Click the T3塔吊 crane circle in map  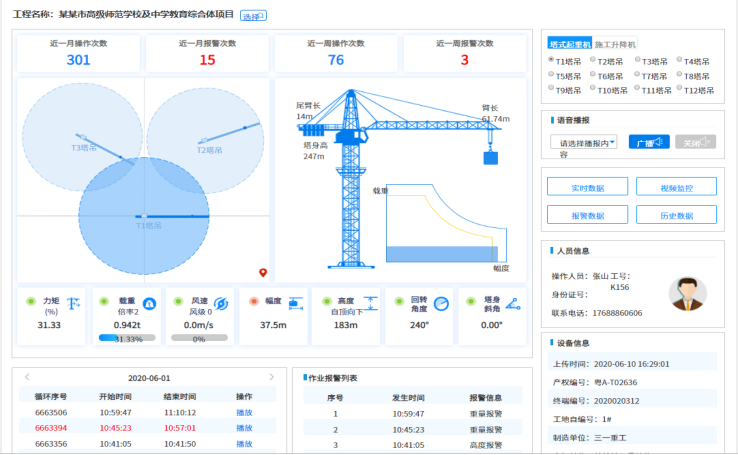[82, 137]
